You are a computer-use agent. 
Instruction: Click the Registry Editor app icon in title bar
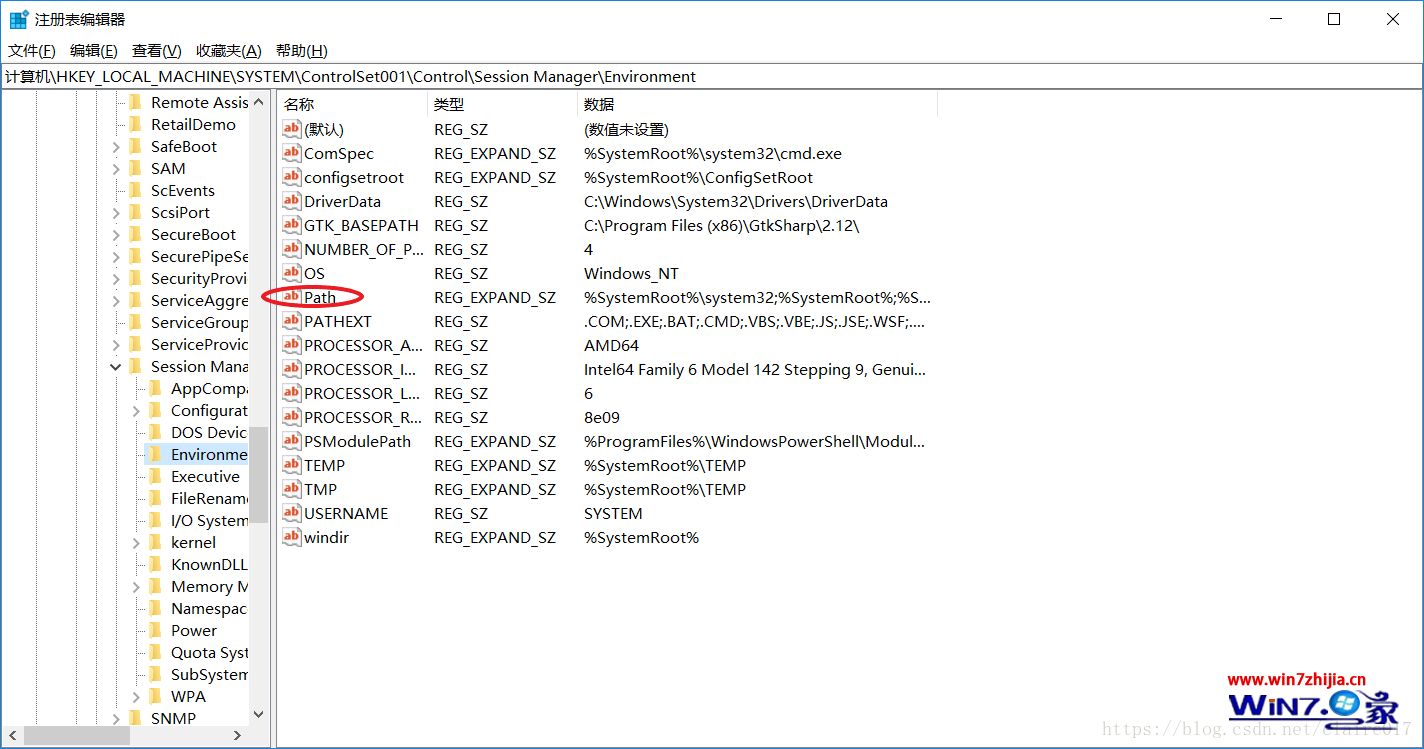[x=19, y=19]
